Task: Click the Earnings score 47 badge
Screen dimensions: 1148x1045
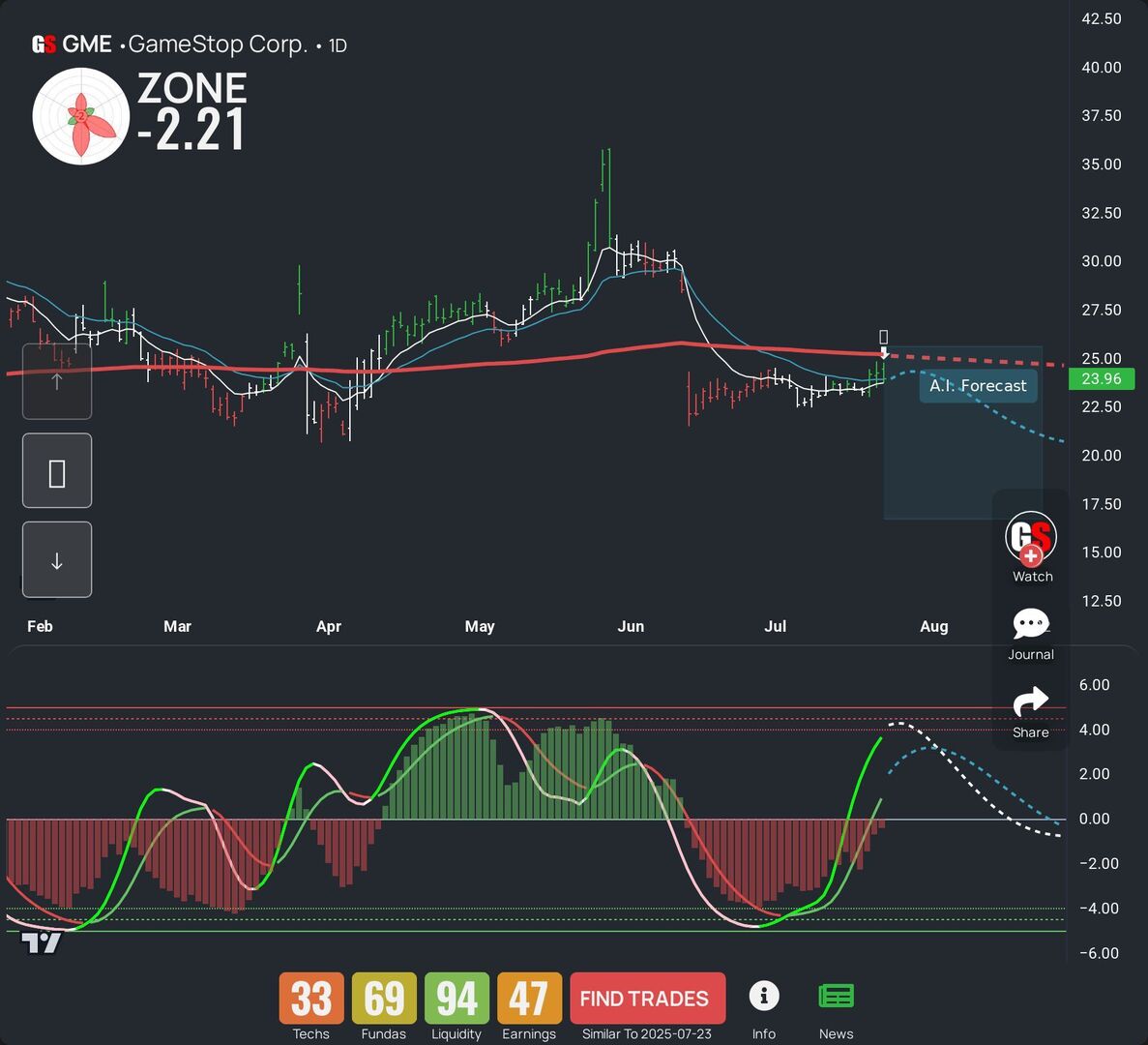Action: (x=529, y=999)
